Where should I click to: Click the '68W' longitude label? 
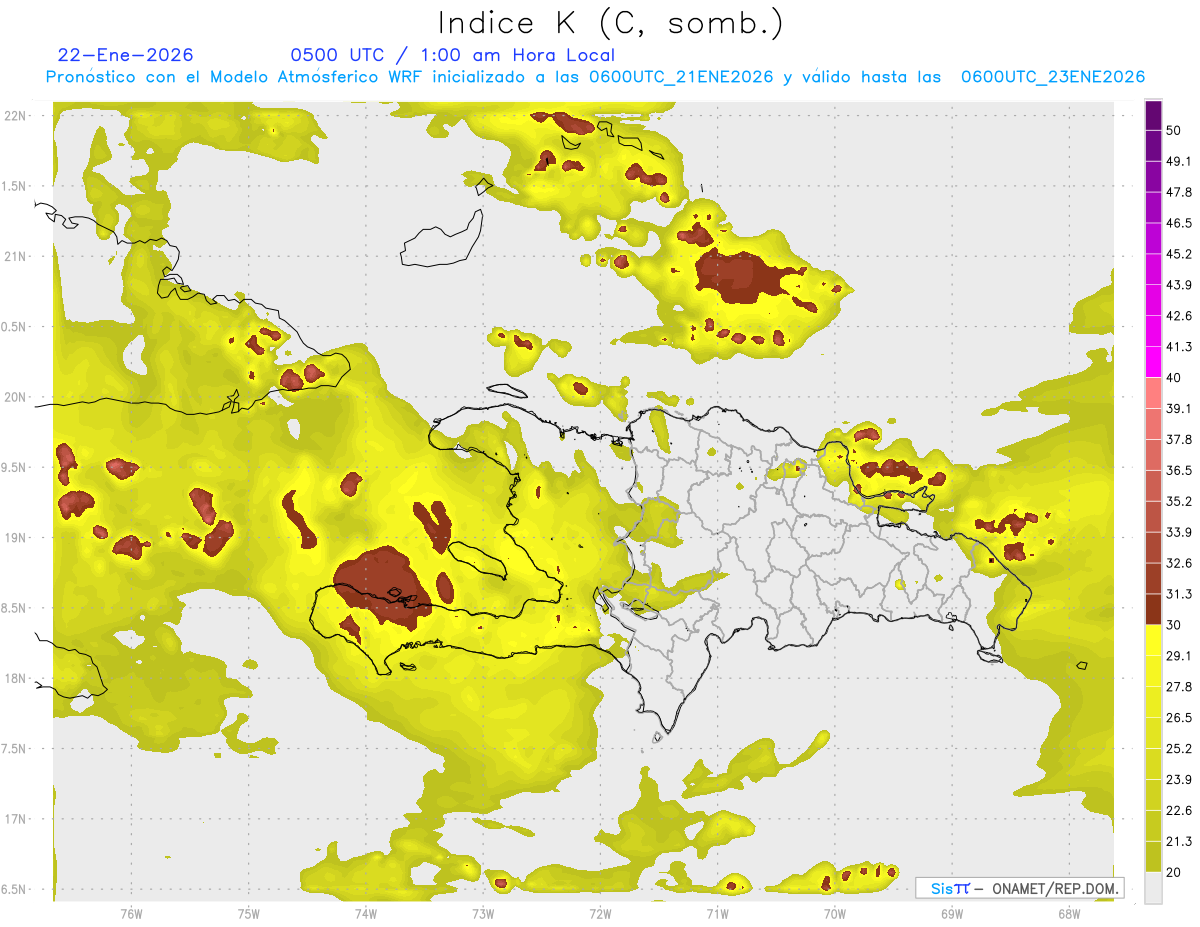coord(1069,913)
